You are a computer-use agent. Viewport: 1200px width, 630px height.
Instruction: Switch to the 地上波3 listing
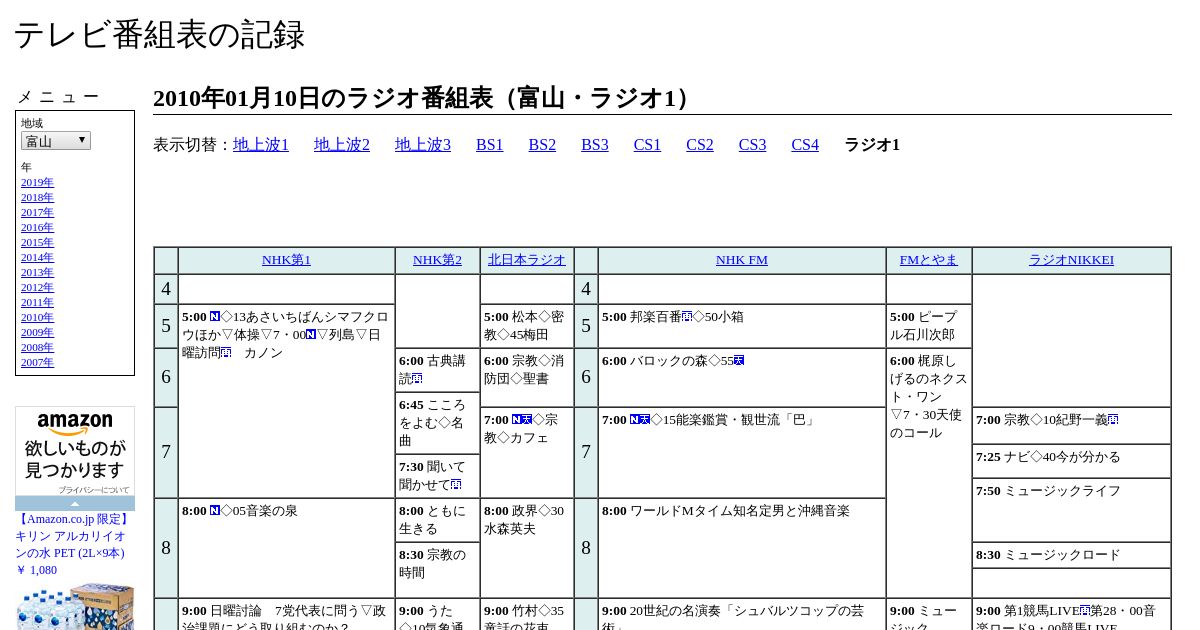click(423, 145)
